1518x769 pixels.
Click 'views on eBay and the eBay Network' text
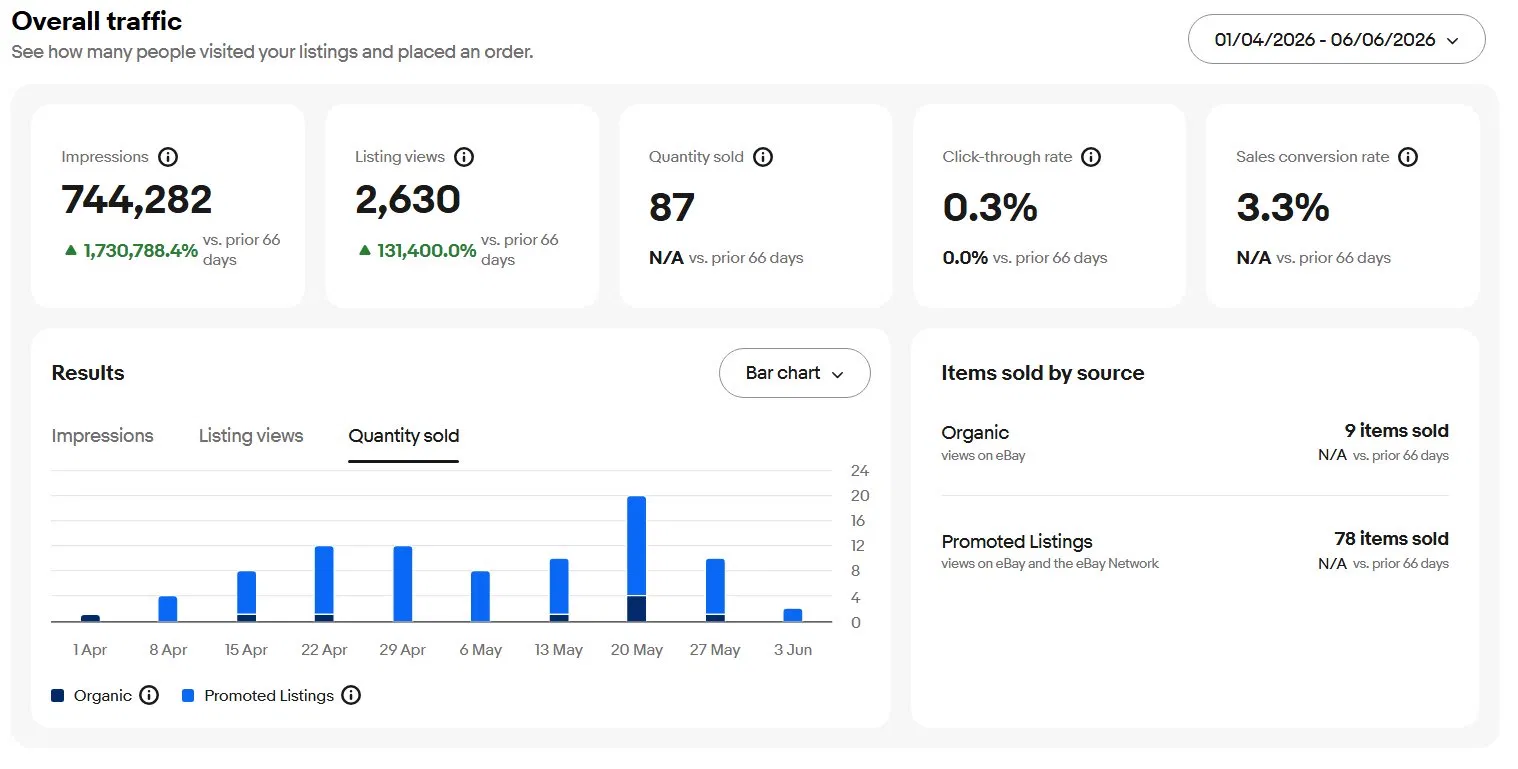1050,564
